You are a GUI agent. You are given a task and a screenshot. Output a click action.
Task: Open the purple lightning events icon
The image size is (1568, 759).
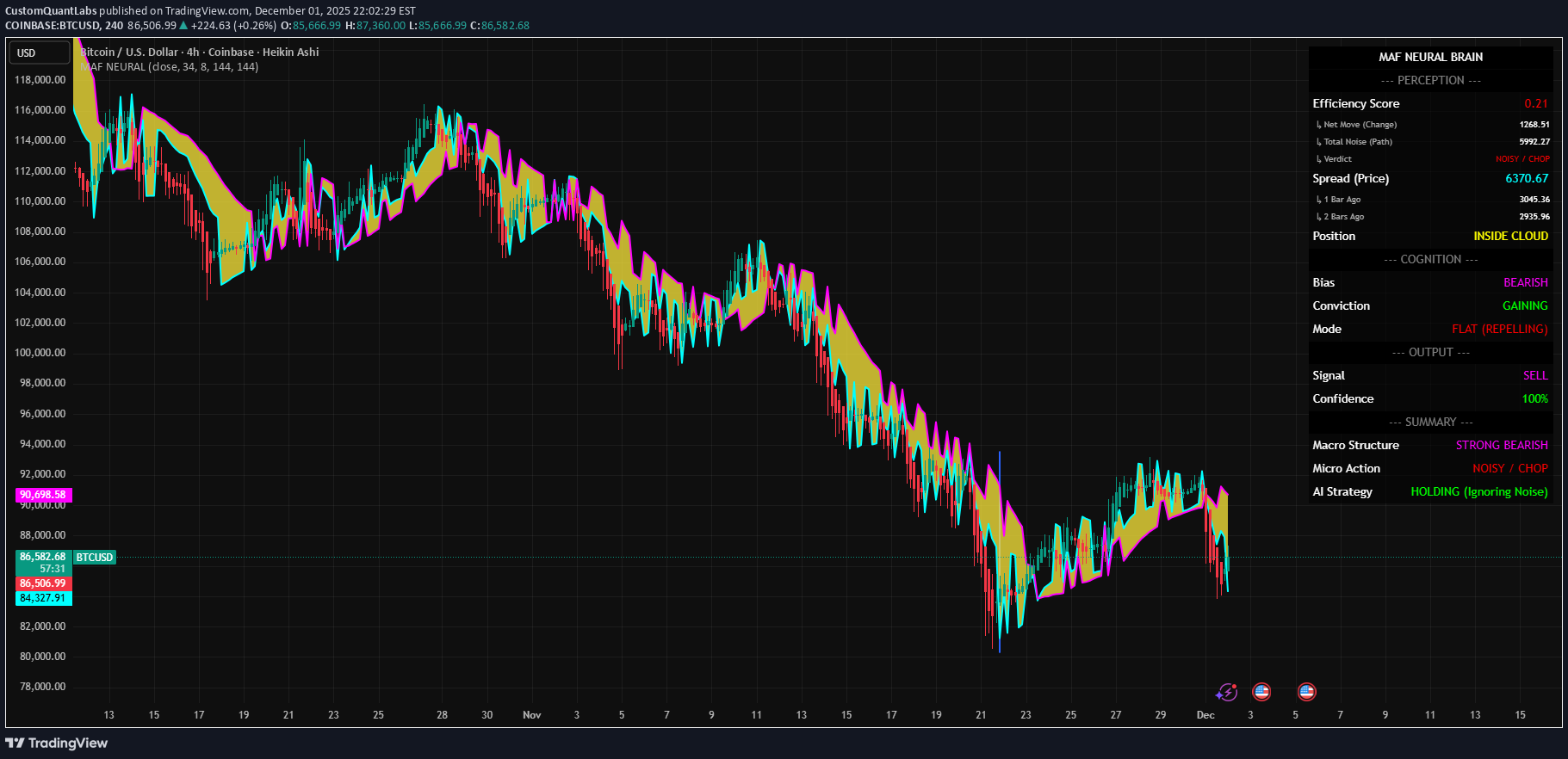[1227, 692]
